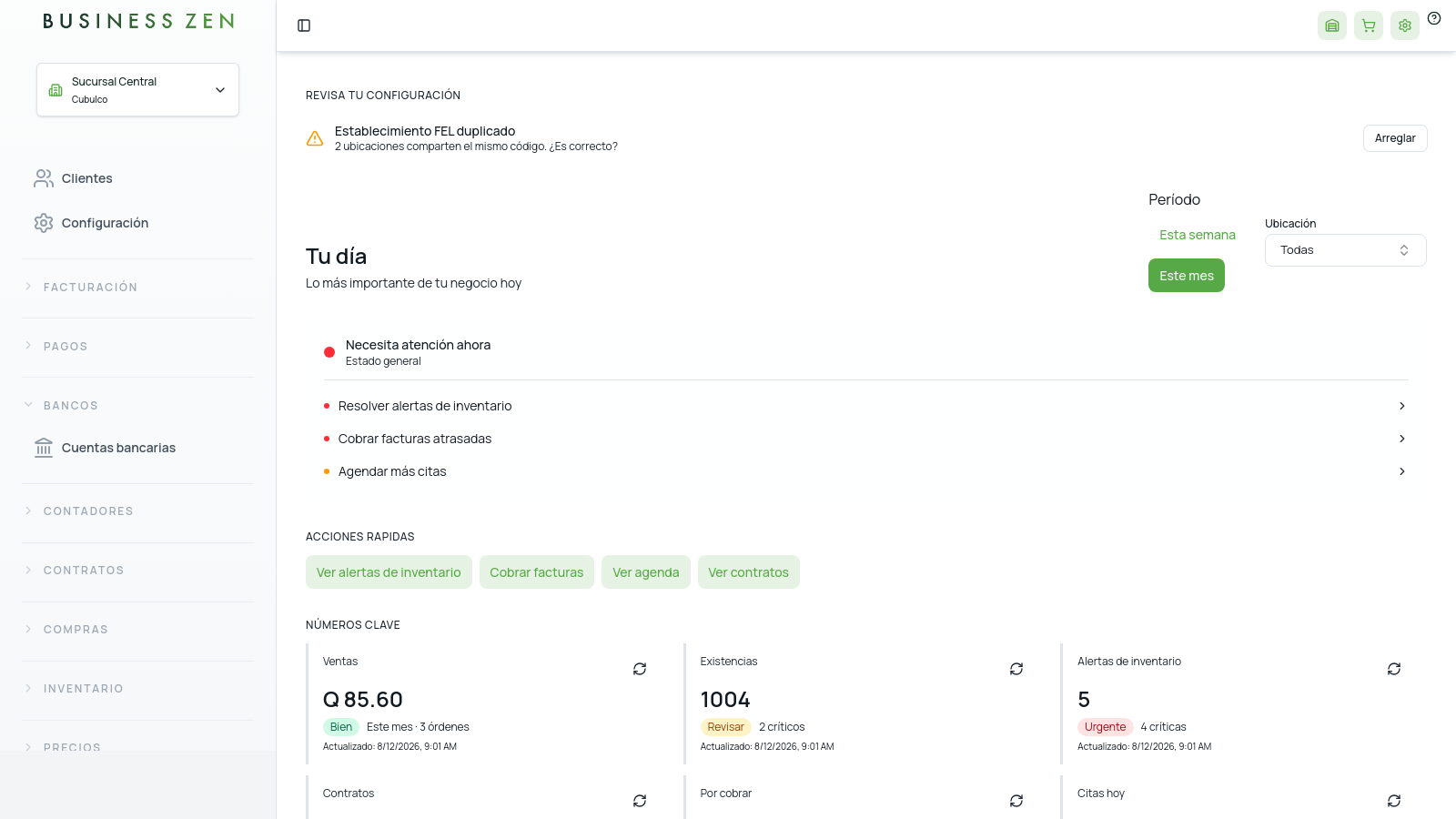The image size is (1456, 819).
Task: Refresh the Ventas card
Action: tap(640, 669)
